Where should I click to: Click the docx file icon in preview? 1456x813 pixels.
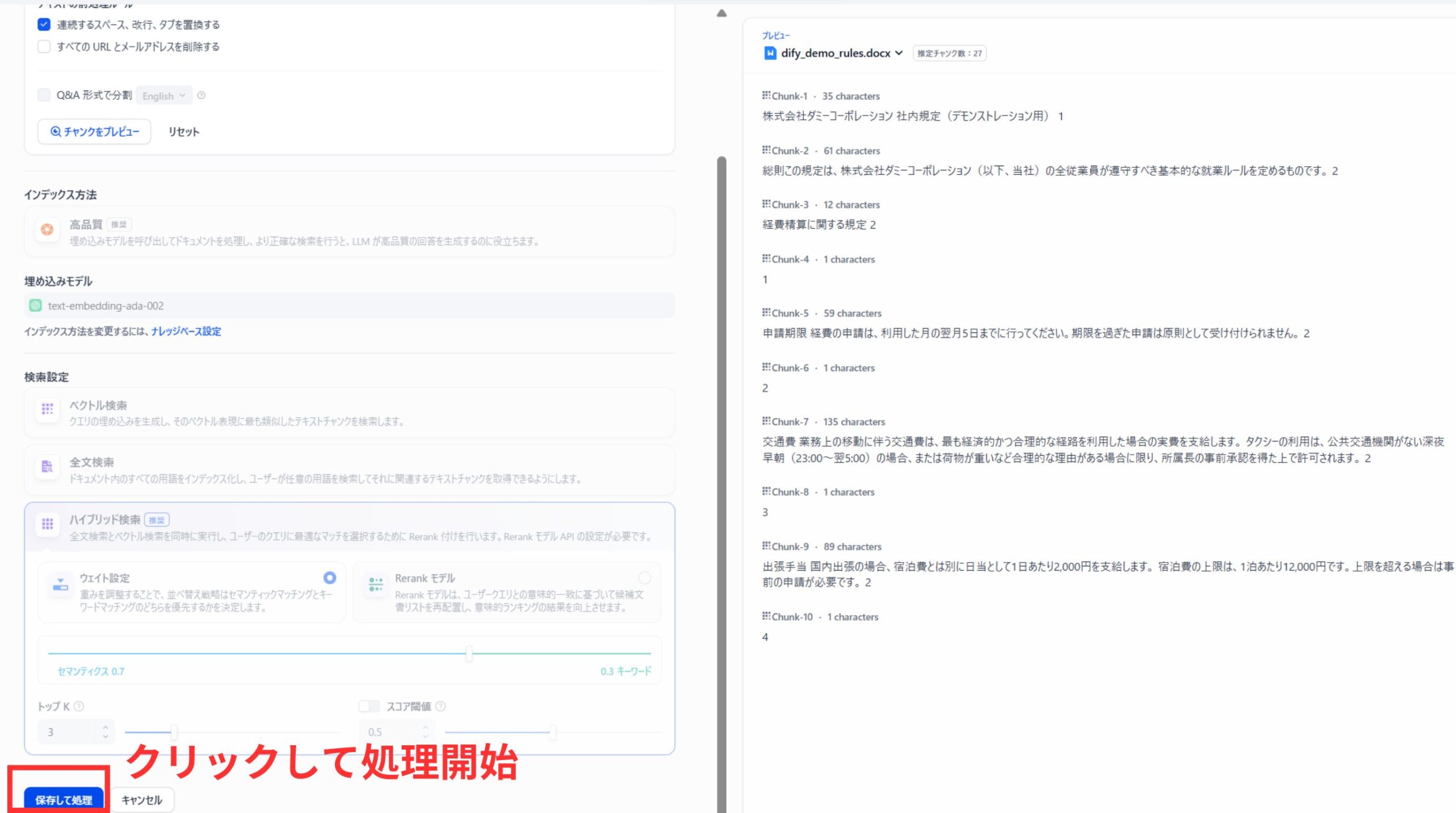[770, 53]
